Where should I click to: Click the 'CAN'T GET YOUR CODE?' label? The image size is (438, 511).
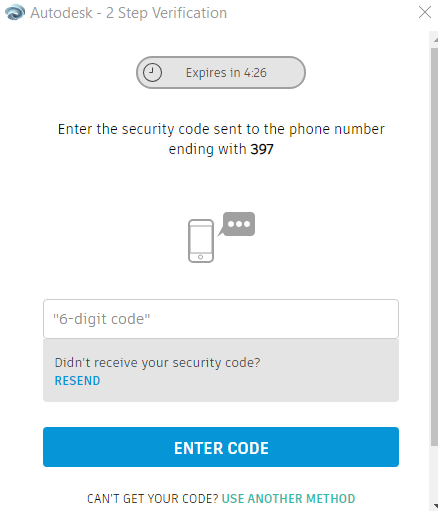click(x=153, y=499)
